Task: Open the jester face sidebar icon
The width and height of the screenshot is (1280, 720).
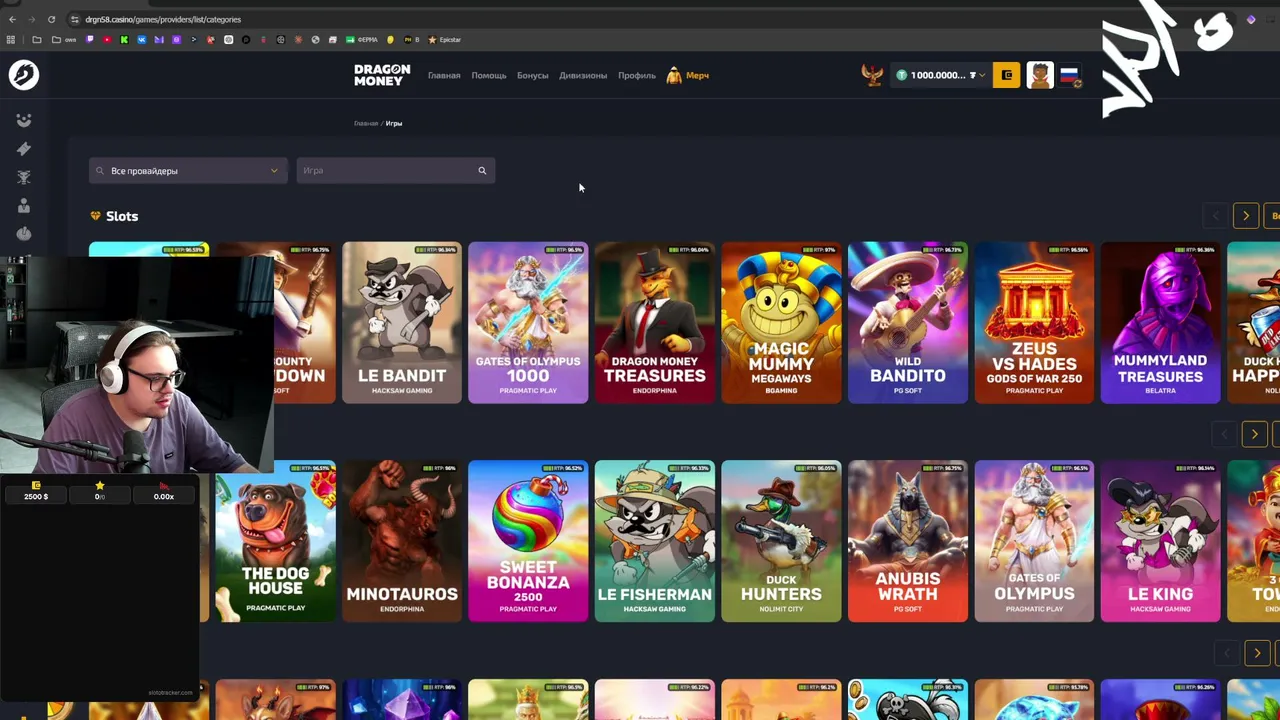Action: [24, 120]
